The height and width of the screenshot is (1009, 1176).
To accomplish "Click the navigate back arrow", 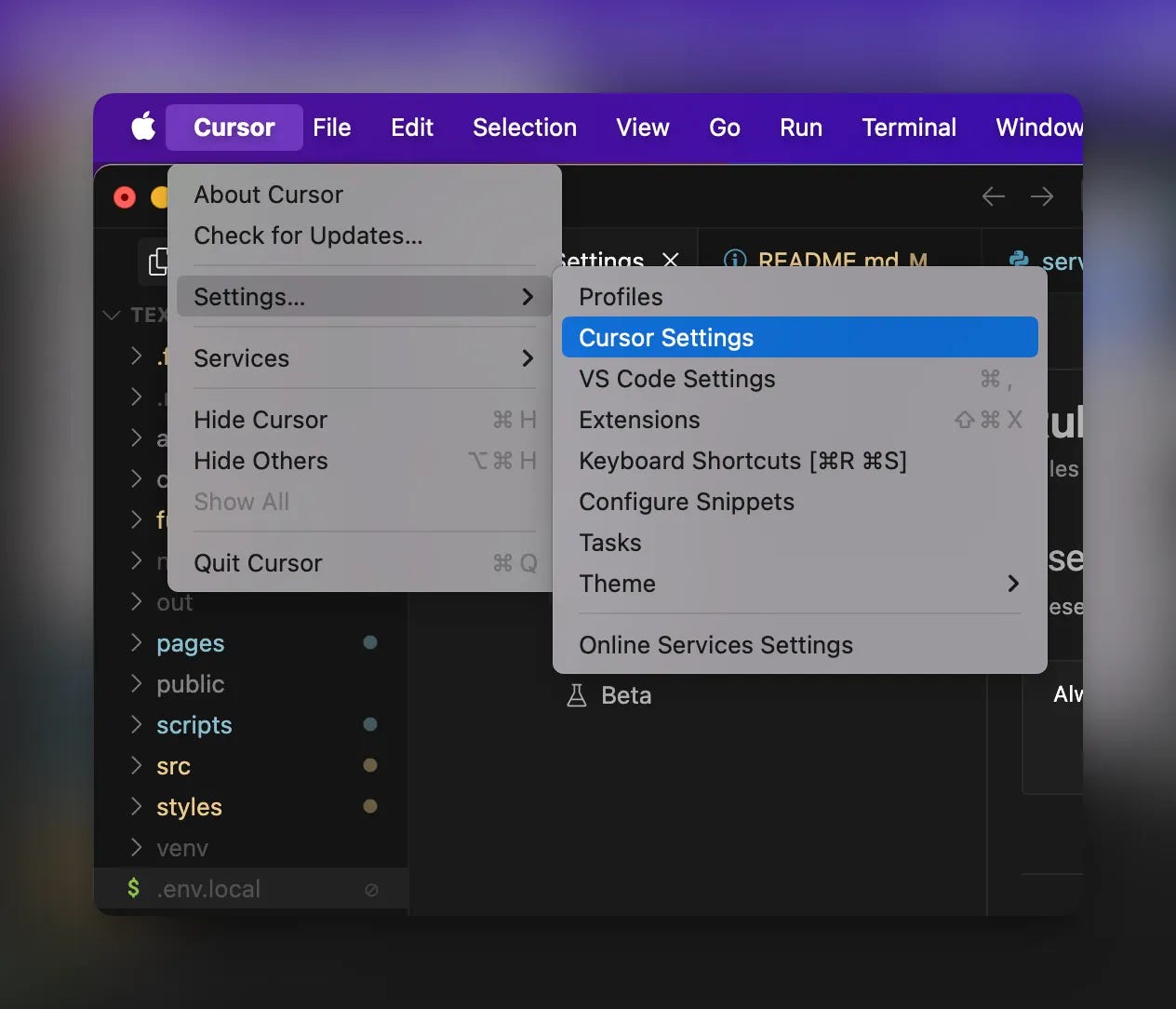I will coord(993,196).
